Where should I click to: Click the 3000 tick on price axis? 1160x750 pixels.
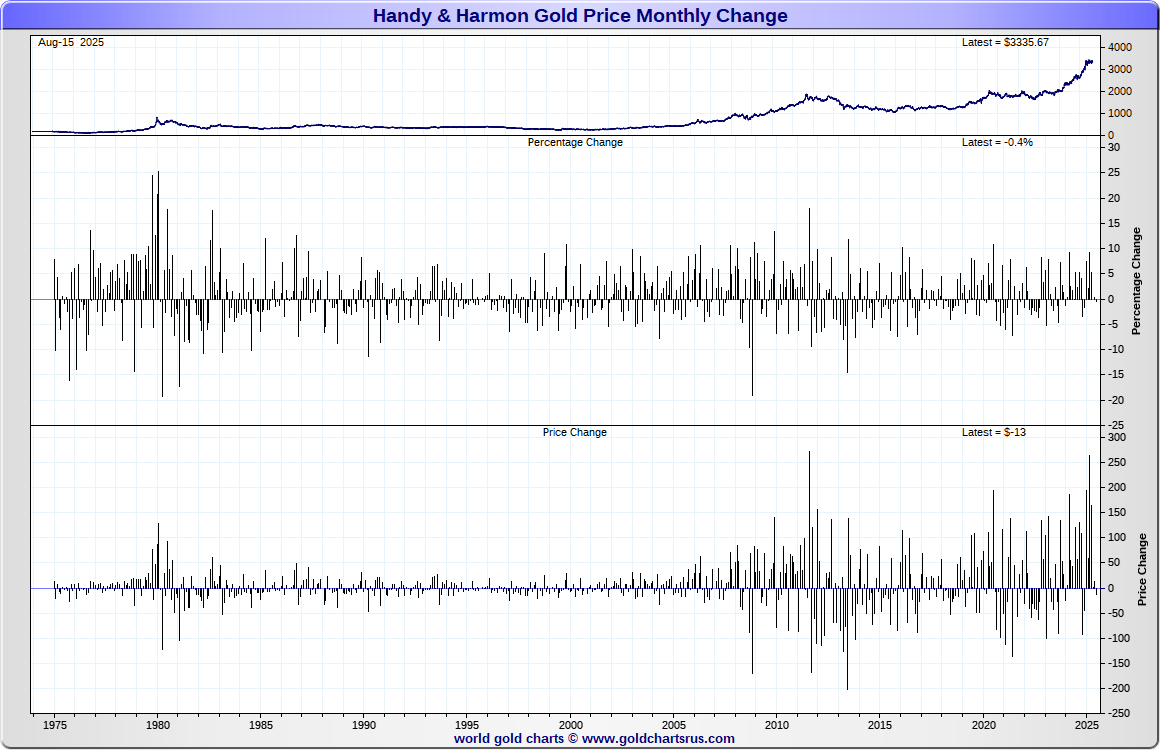(x=1119, y=70)
